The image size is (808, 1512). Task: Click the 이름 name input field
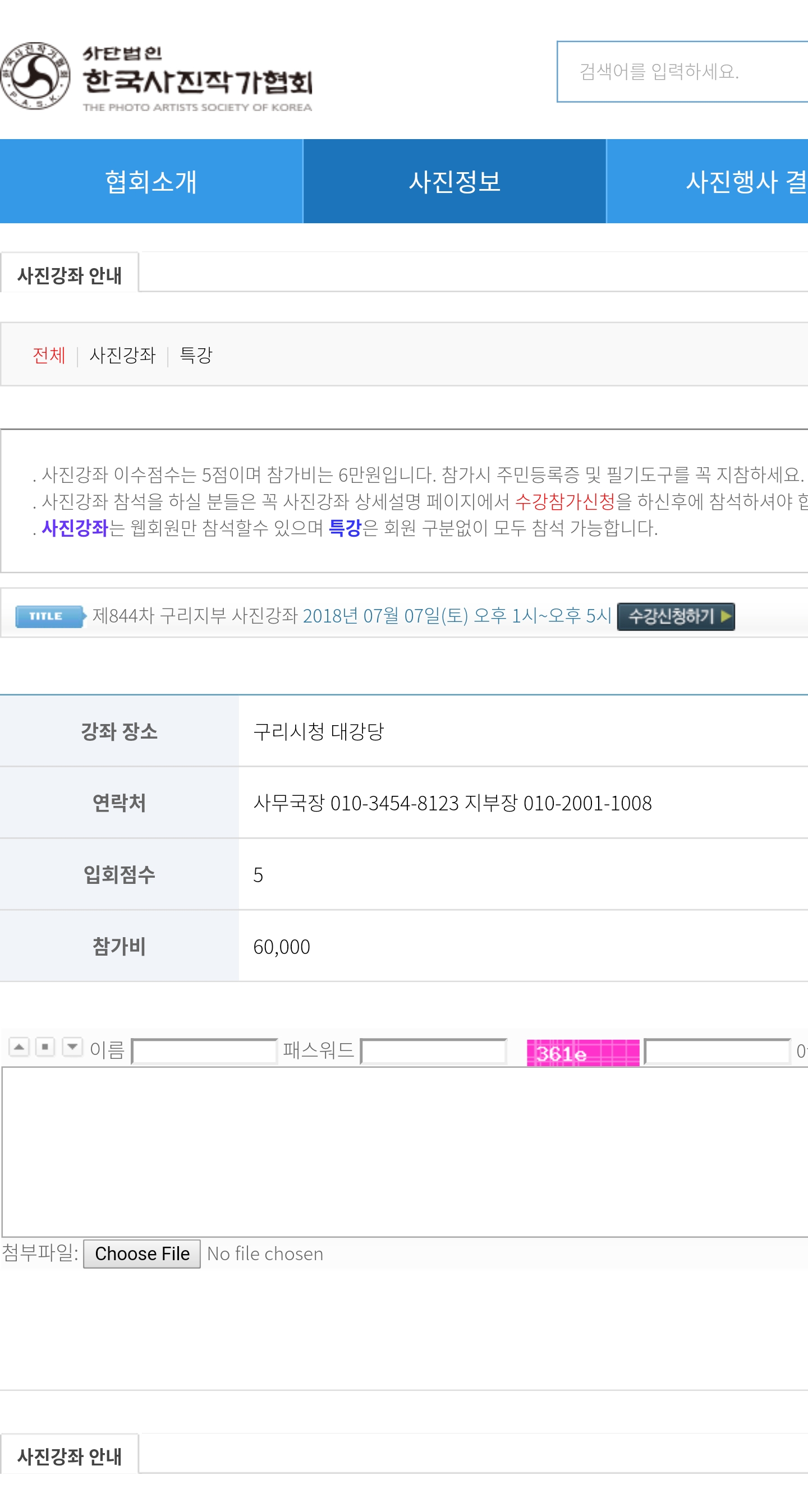point(204,1051)
